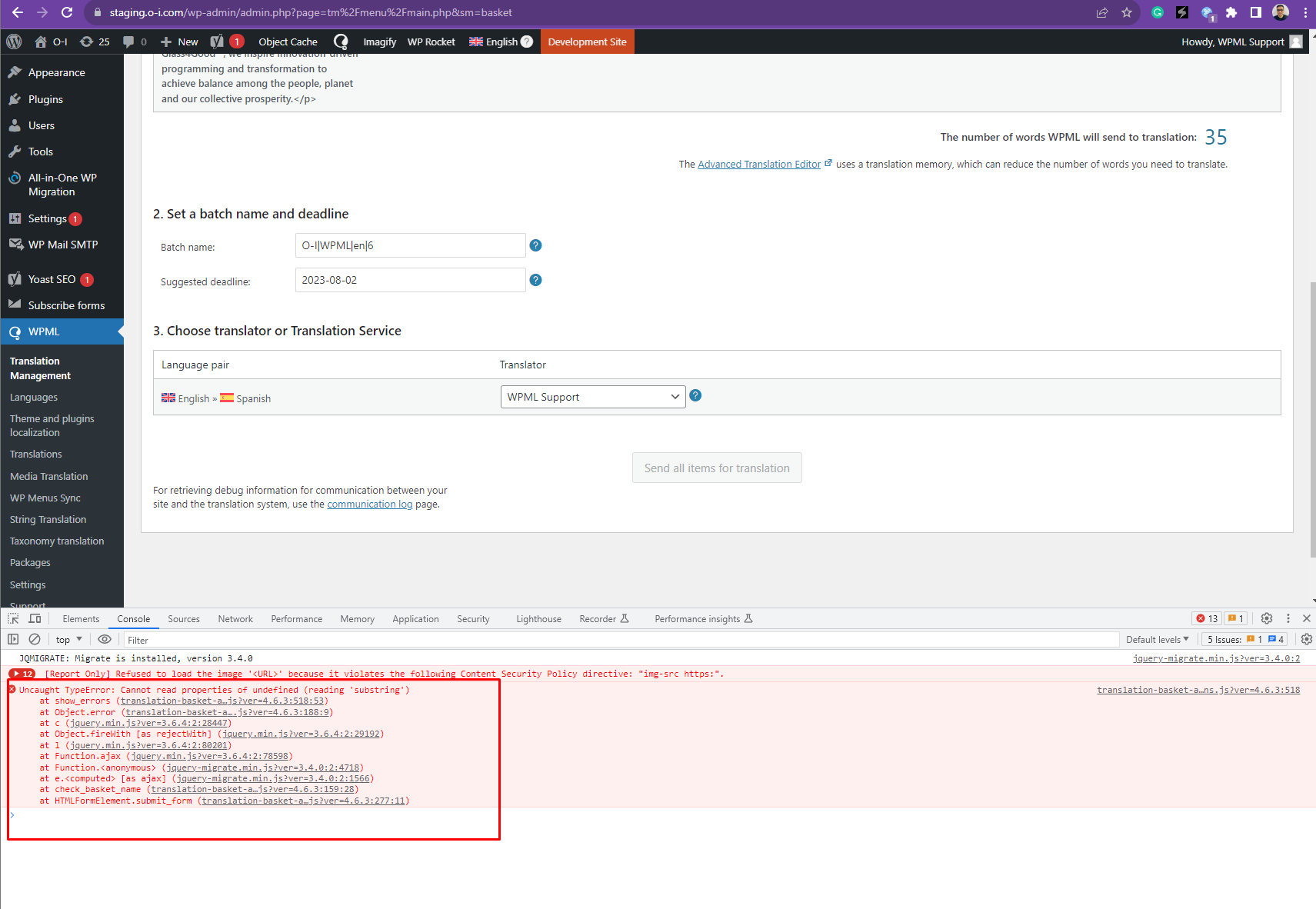Click the 1 warning counter badge

pyautogui.click(x=1236, y=618)
